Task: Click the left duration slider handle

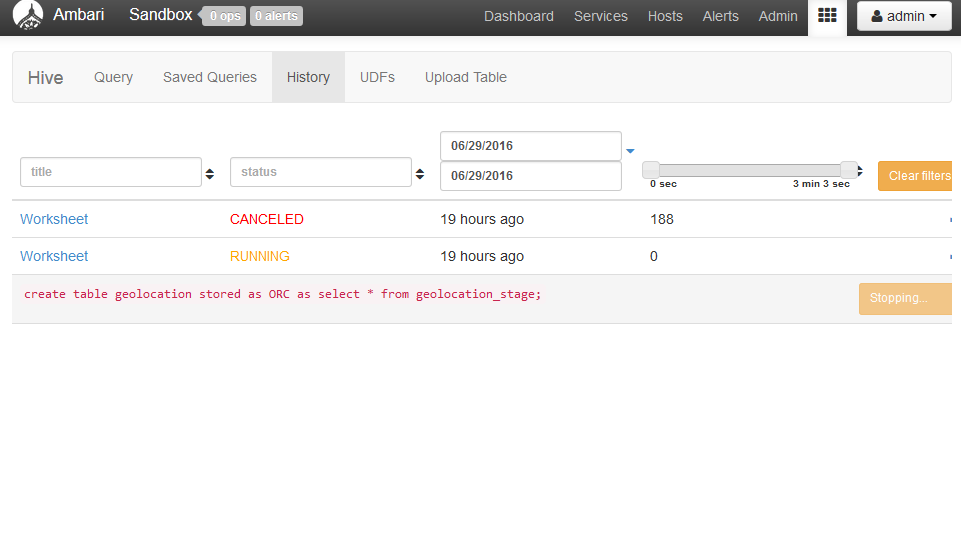Action: coord(651,170)
